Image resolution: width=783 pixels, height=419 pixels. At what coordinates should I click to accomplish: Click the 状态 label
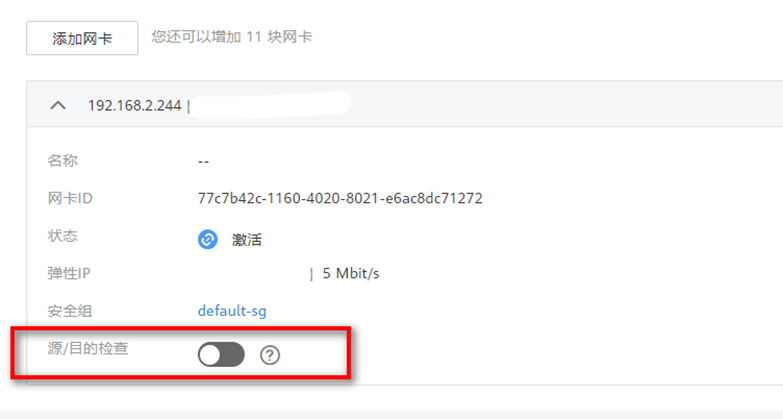(62, 236)
